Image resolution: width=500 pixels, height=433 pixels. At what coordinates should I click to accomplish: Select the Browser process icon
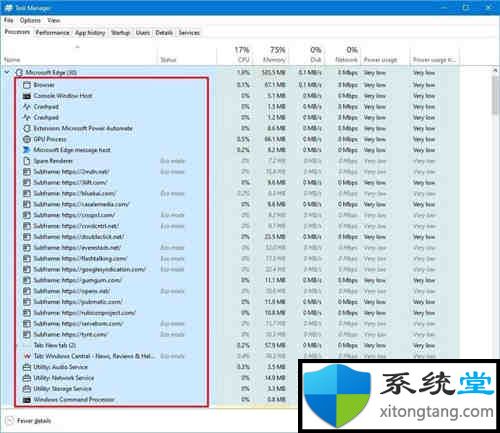[27, 85]
